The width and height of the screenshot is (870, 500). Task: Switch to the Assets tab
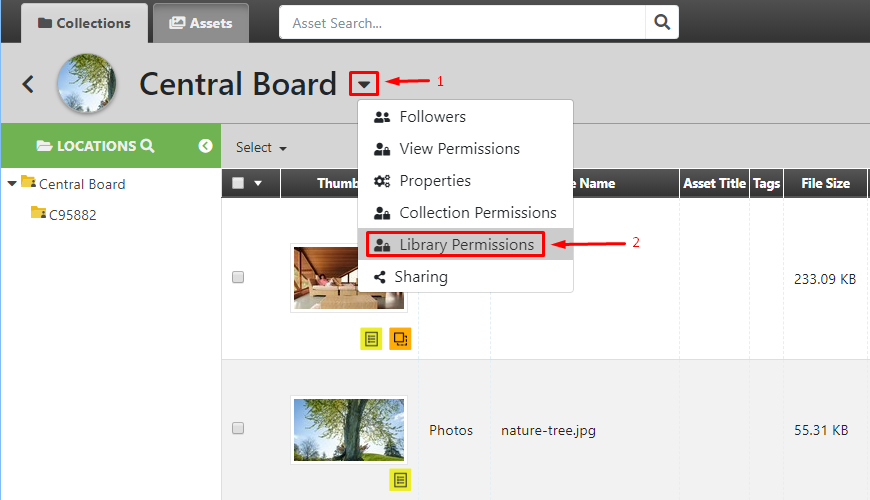click(x=201, y=23)
